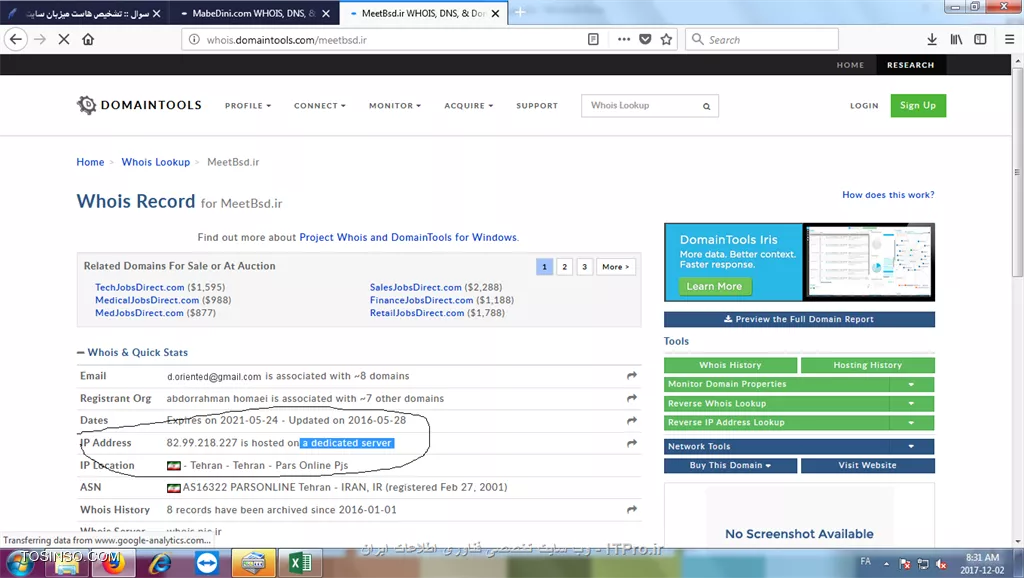Open the SalesJobsDirect.com link

pos(415,287)
